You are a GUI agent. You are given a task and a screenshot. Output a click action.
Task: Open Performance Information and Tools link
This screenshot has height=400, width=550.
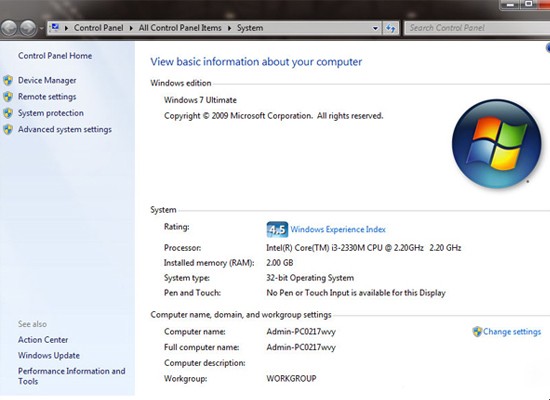(72, 376)
